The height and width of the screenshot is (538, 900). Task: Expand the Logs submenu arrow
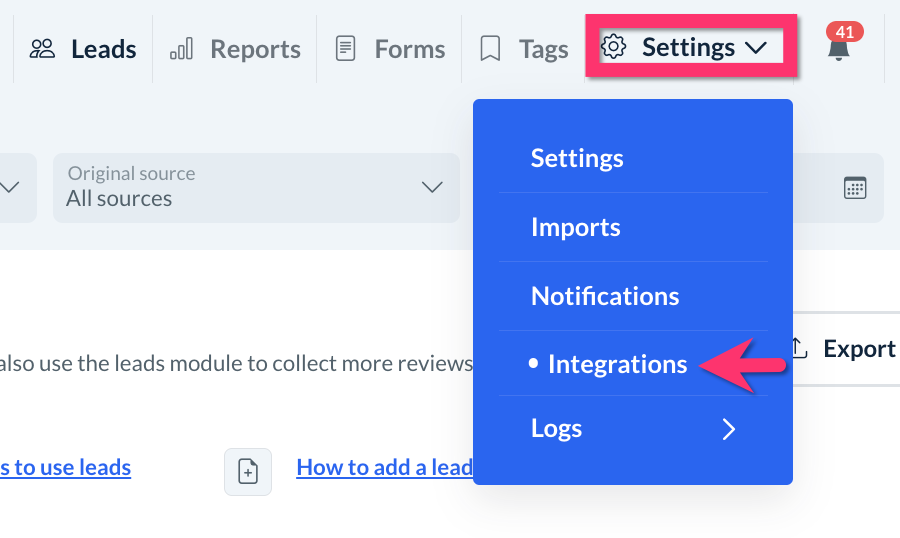pyautogui.click(x=729, y=430)
